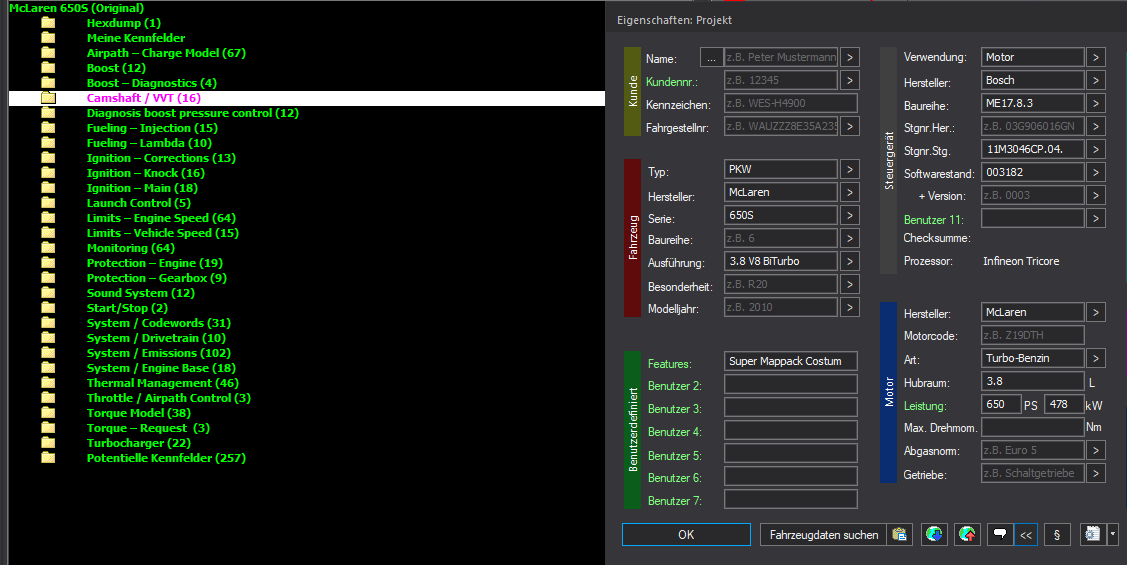Click the McLaren 650S (Original) root item
The image size is (1127, 565).
click(x=76, y=8)
